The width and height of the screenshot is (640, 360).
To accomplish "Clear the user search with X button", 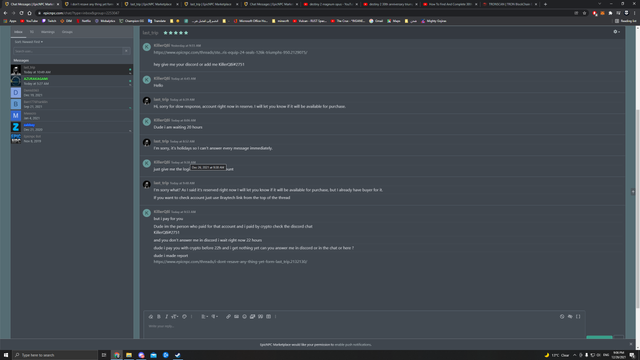I will click(126, 51).
